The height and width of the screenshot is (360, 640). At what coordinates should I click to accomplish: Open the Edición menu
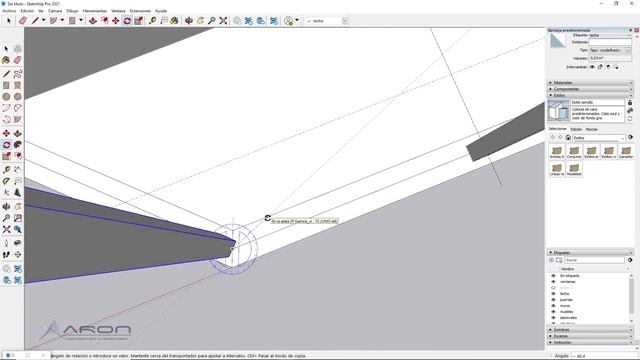point(27,11)
